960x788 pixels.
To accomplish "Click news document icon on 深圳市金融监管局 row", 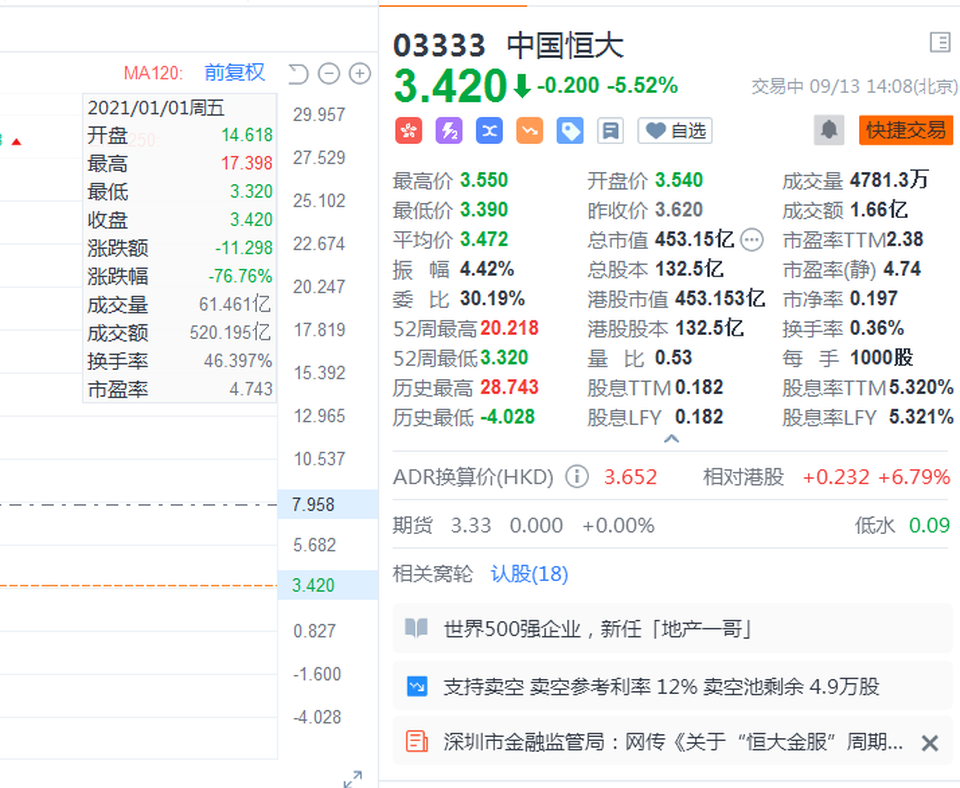I will coord(417,741).
